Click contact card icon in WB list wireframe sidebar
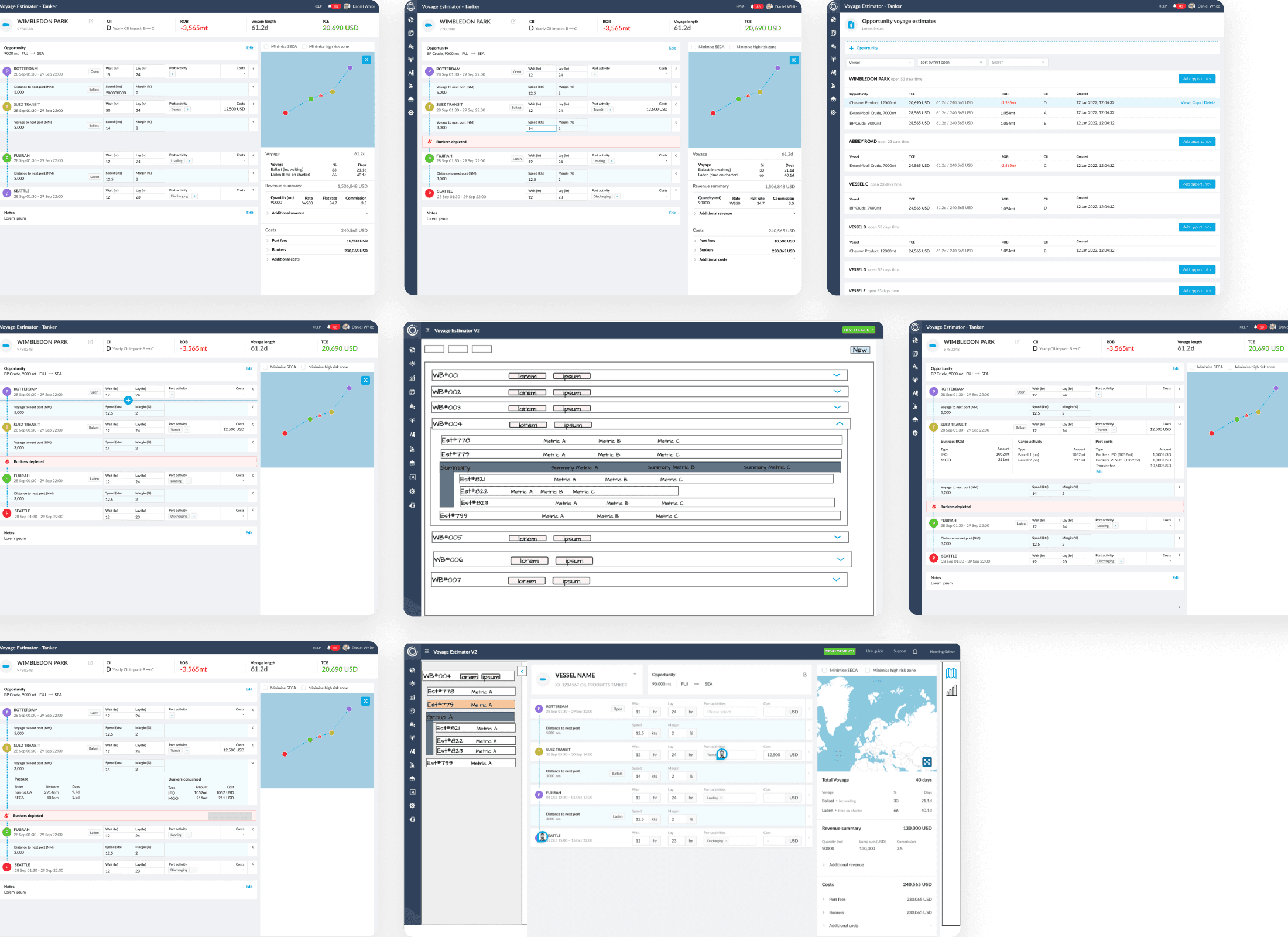This screenshot has width=1288, height=937. (x=412, y=477)
